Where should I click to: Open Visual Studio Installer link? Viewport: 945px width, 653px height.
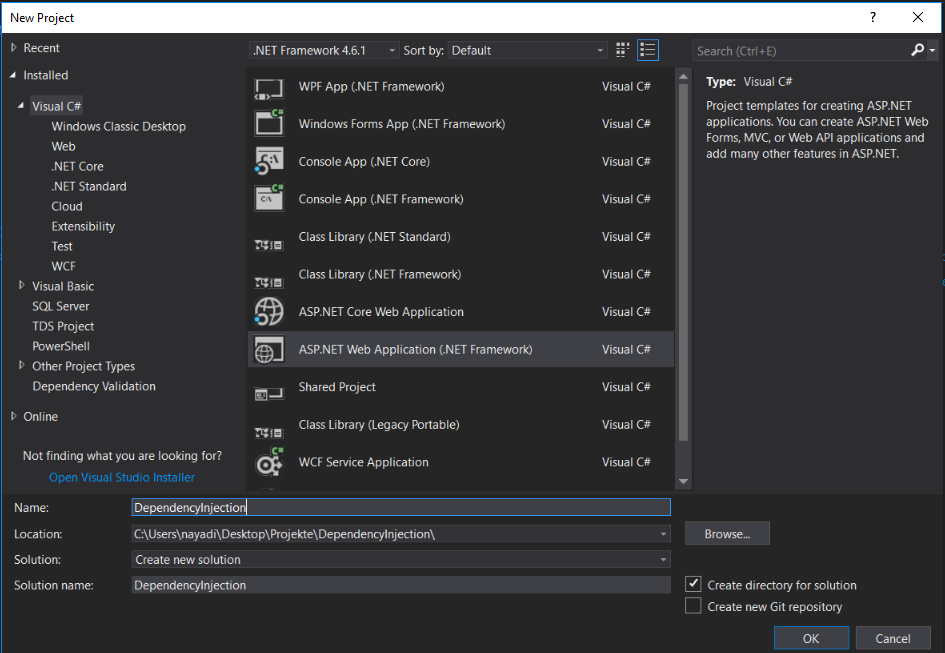click(x=122, y=477)
